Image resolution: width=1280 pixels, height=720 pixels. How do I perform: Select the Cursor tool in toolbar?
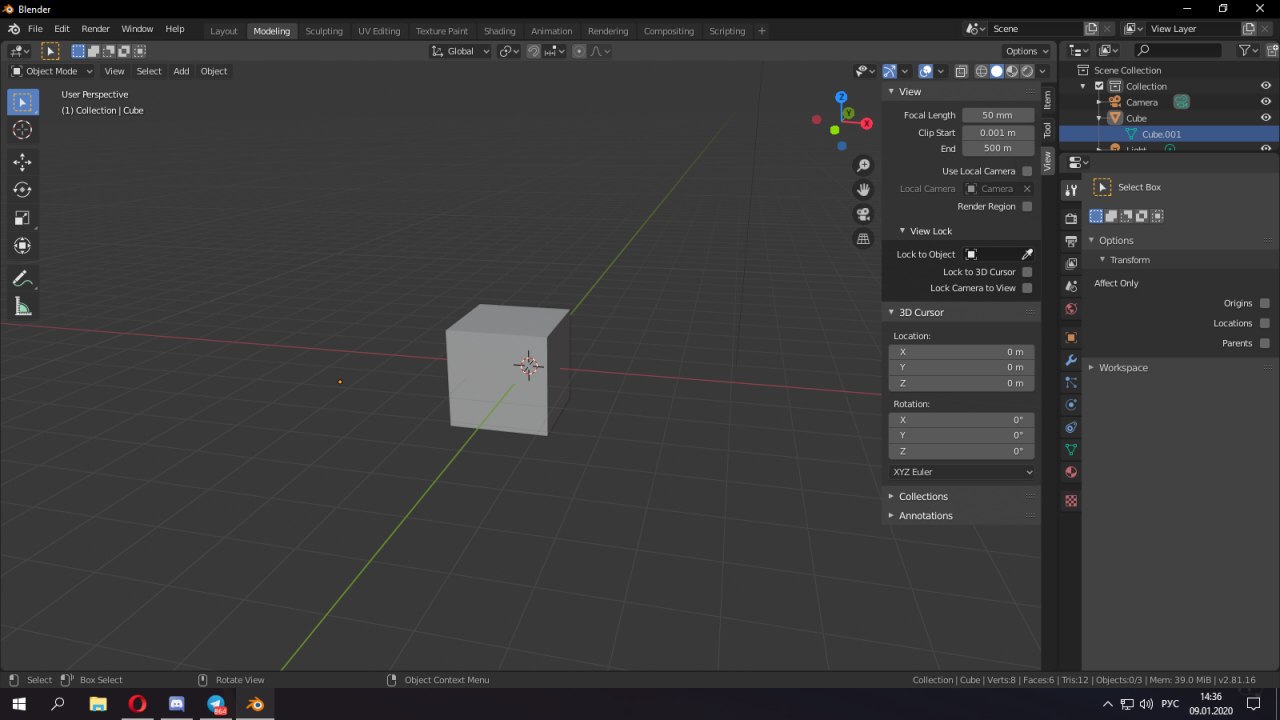point(22,130)
